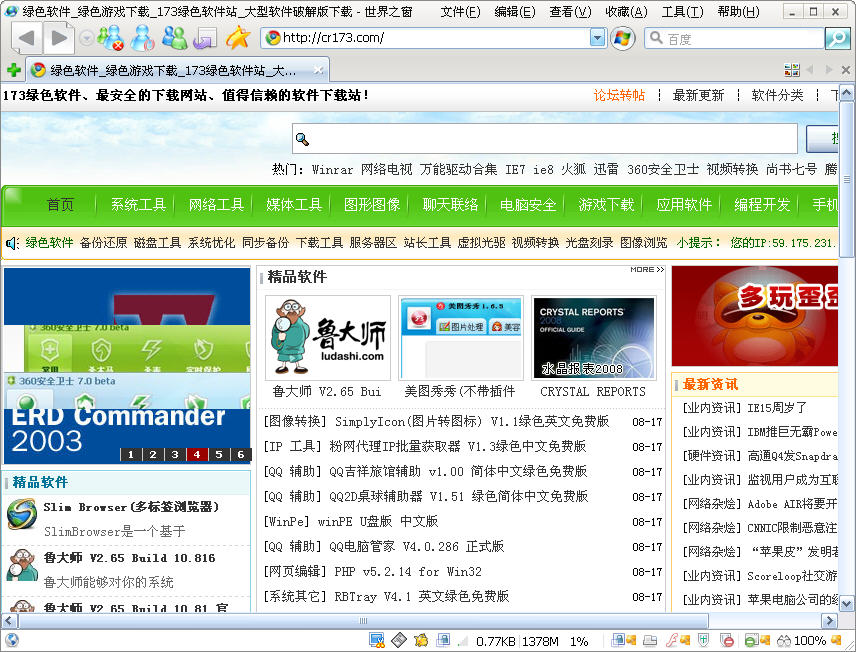Click the 鲁大师 ludashi.com thumbnail

[x=328, y=337]
